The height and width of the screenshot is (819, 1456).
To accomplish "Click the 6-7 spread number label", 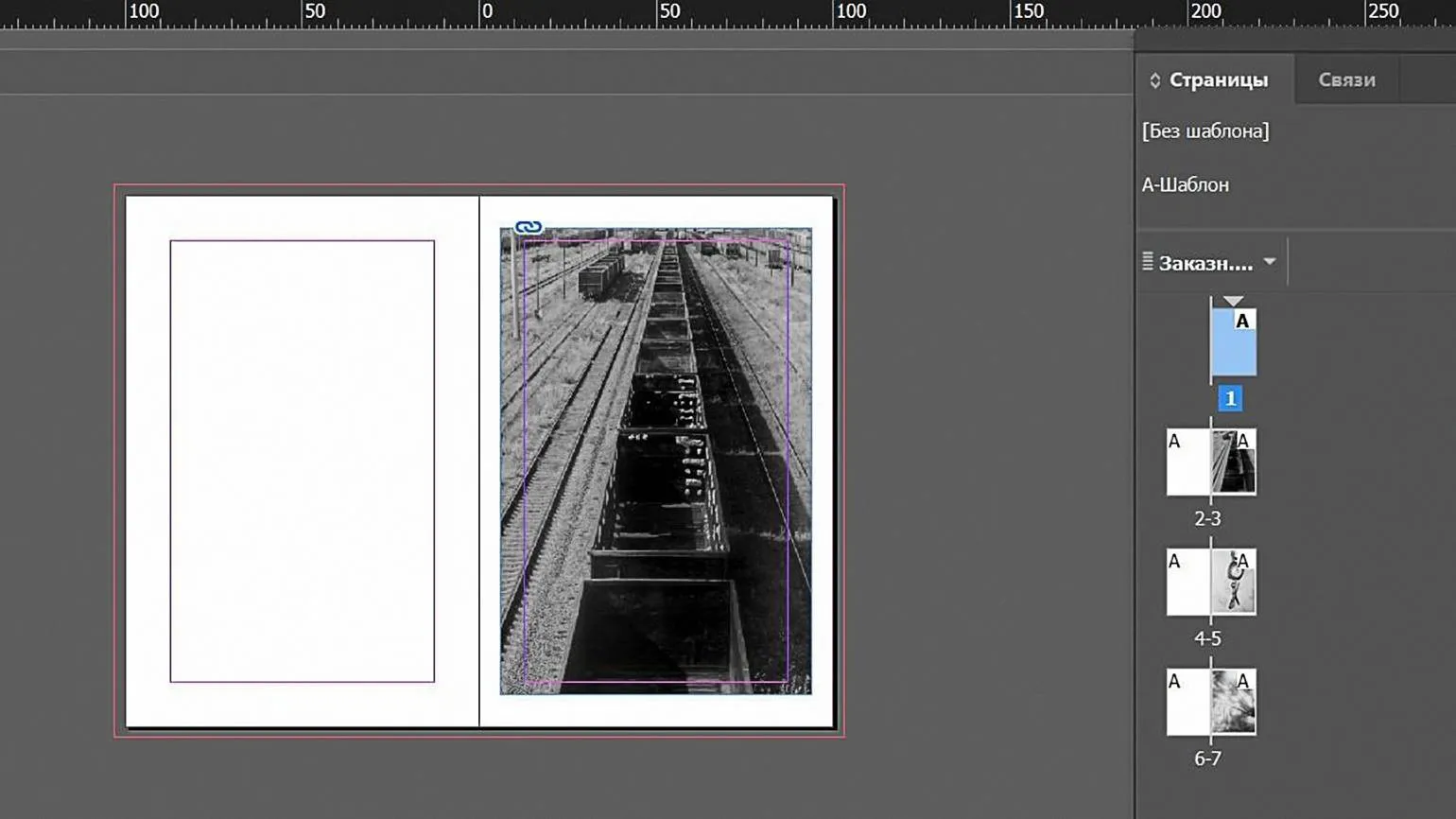I will click(x=1207, y=759).
